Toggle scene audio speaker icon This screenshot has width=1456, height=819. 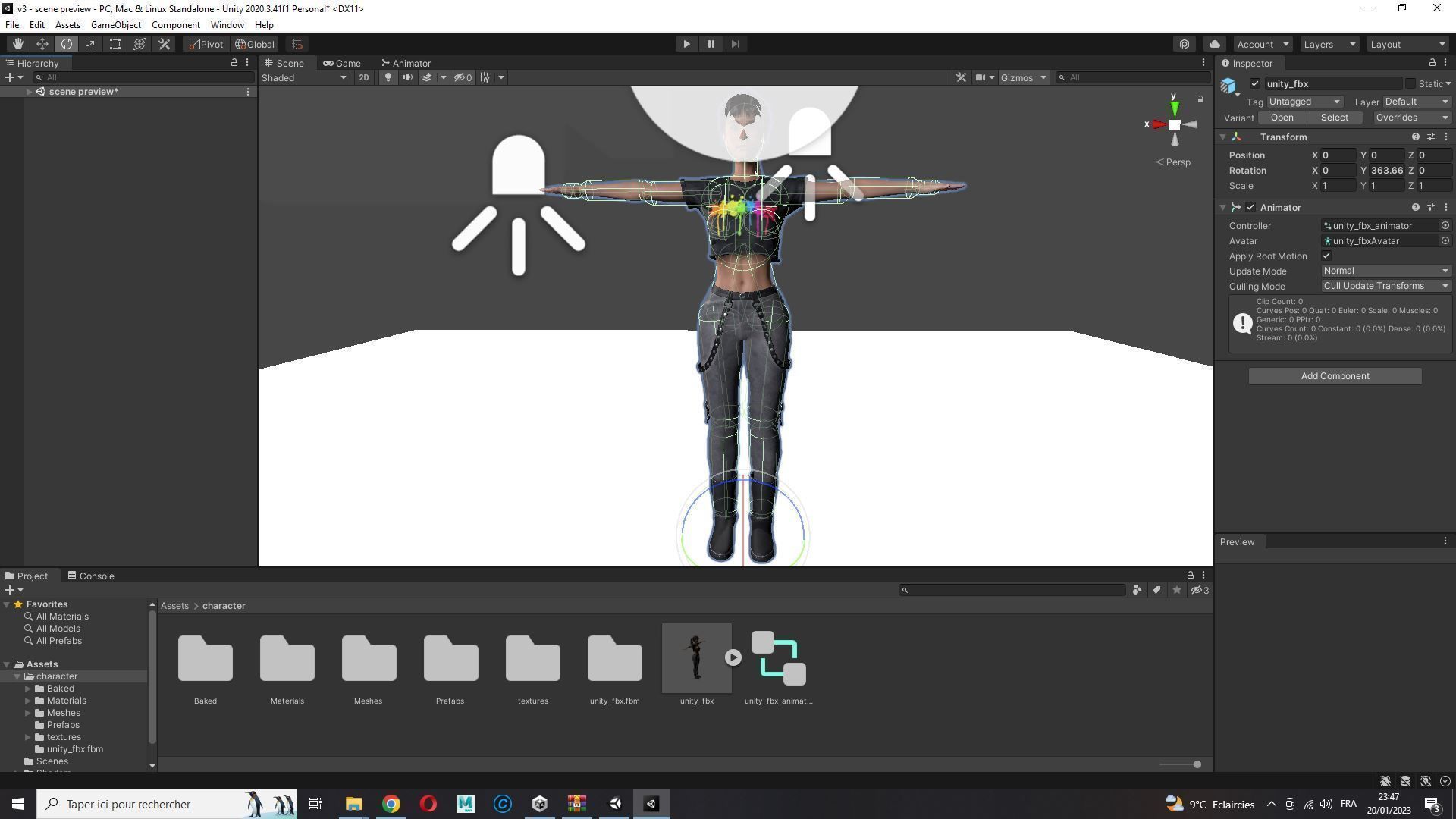tap(408, 77)
